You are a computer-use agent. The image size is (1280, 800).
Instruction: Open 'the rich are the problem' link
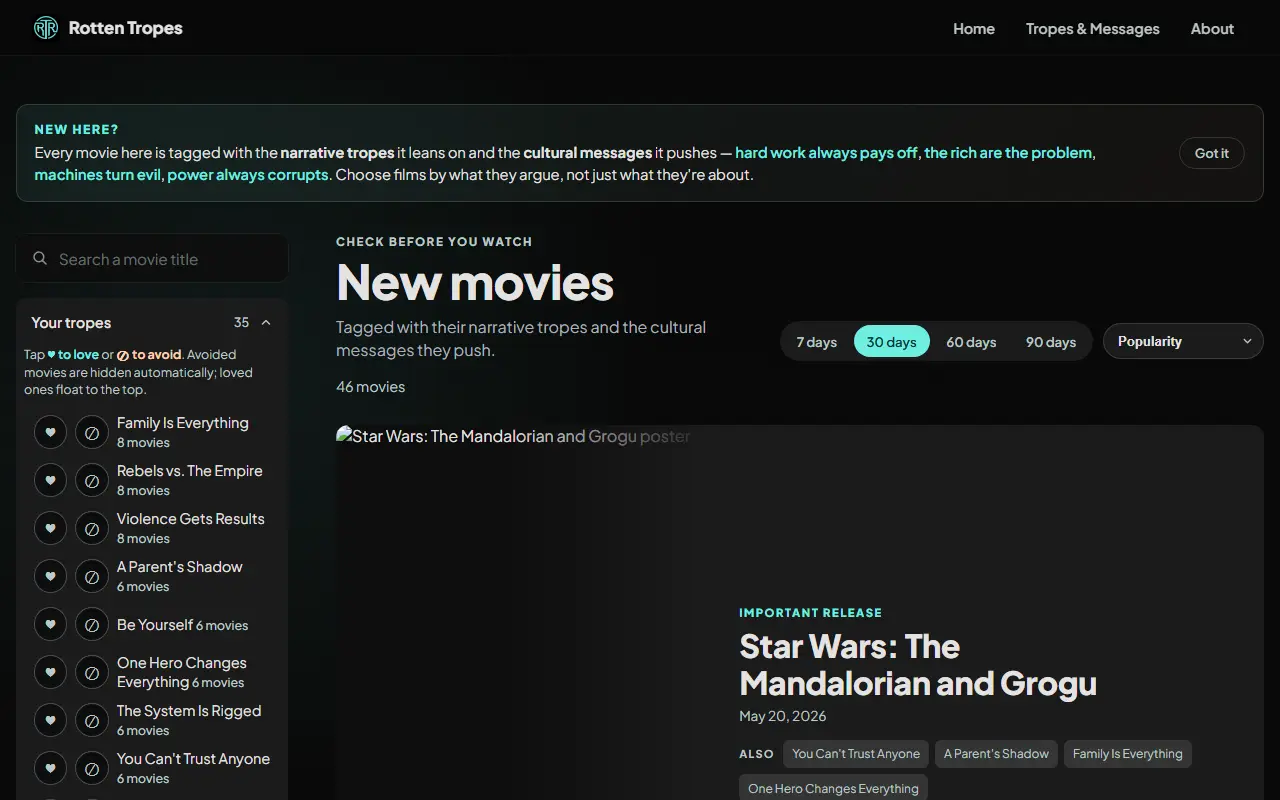pyautogui.click(x=1008, y=153)
